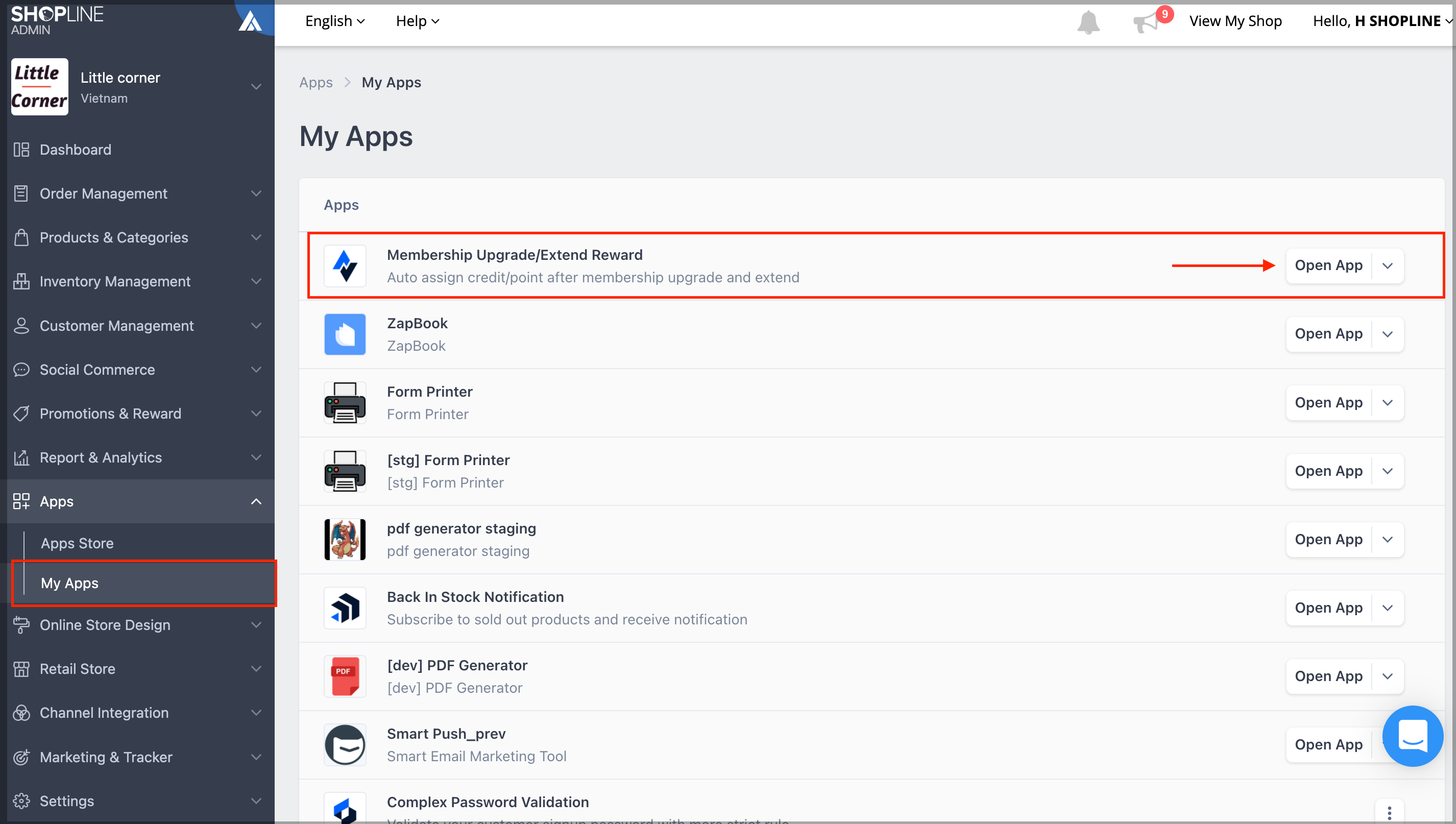Click the notification bell icon
This screenshot has width=1456, height=824.
click(x=1087, y=22)
